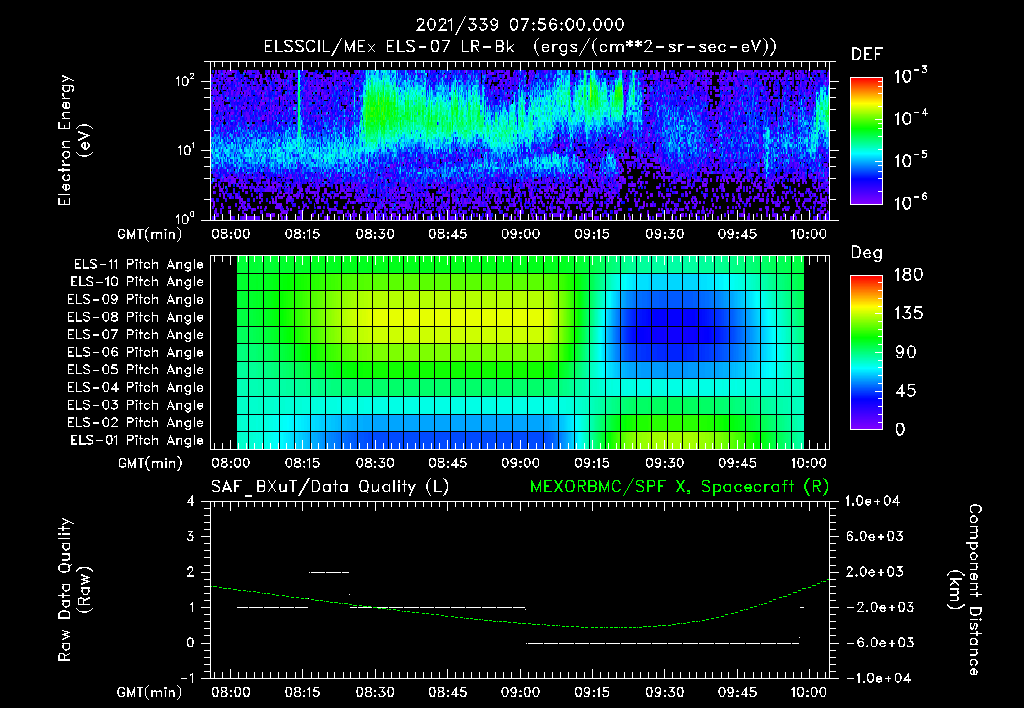Click the long white quality segment at level 0
Screen dimensions: 1024x708
coord(662,643)
